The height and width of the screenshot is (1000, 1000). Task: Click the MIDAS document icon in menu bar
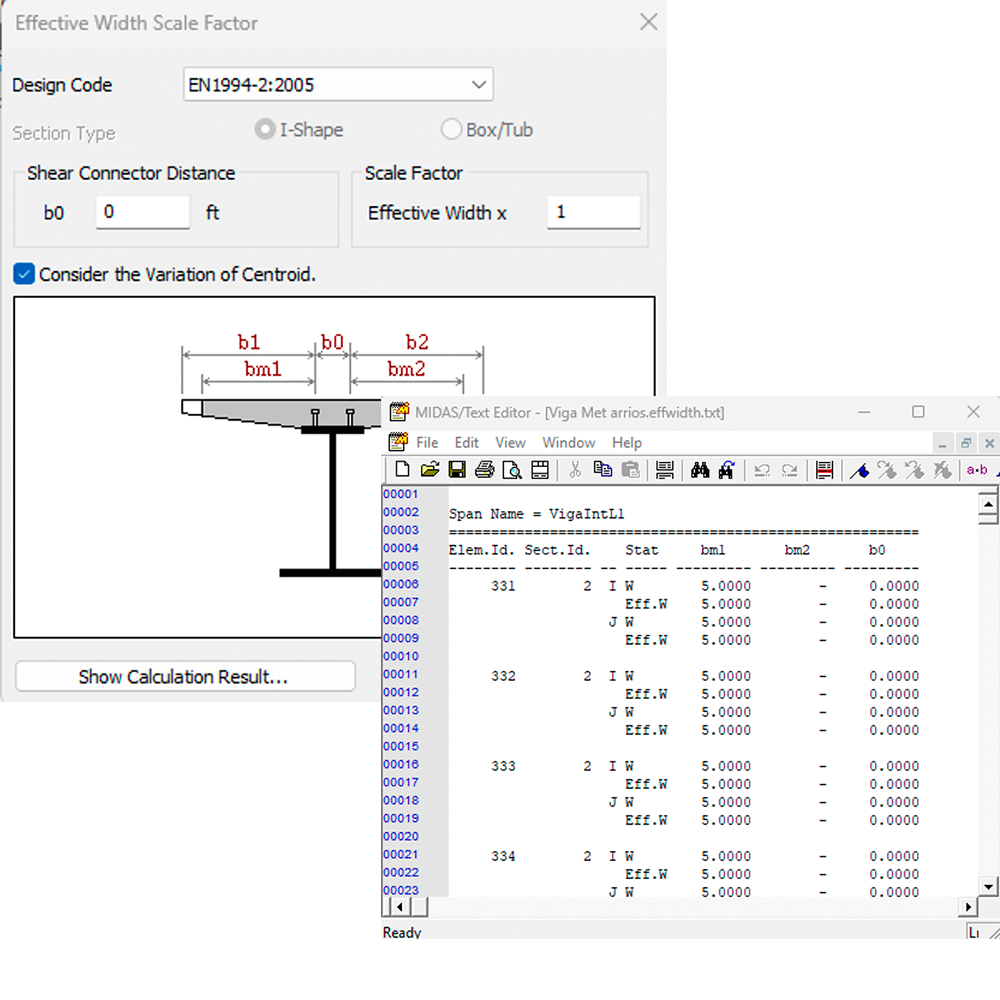(398, 442)
